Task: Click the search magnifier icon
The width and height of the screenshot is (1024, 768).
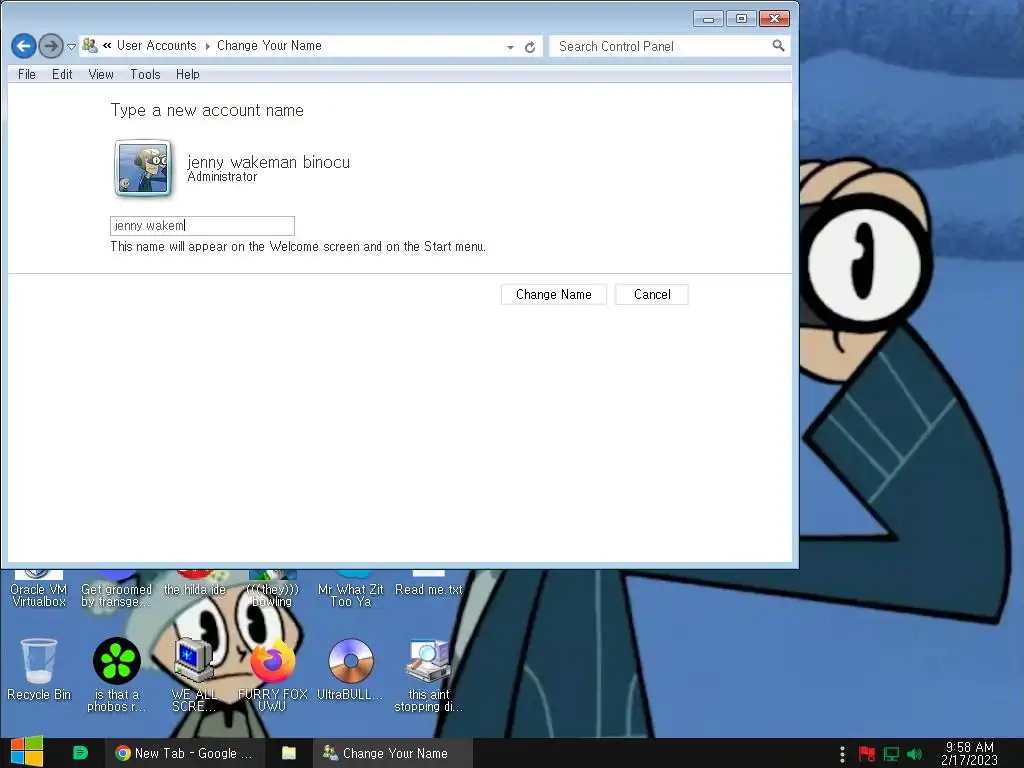Action: 778,46
